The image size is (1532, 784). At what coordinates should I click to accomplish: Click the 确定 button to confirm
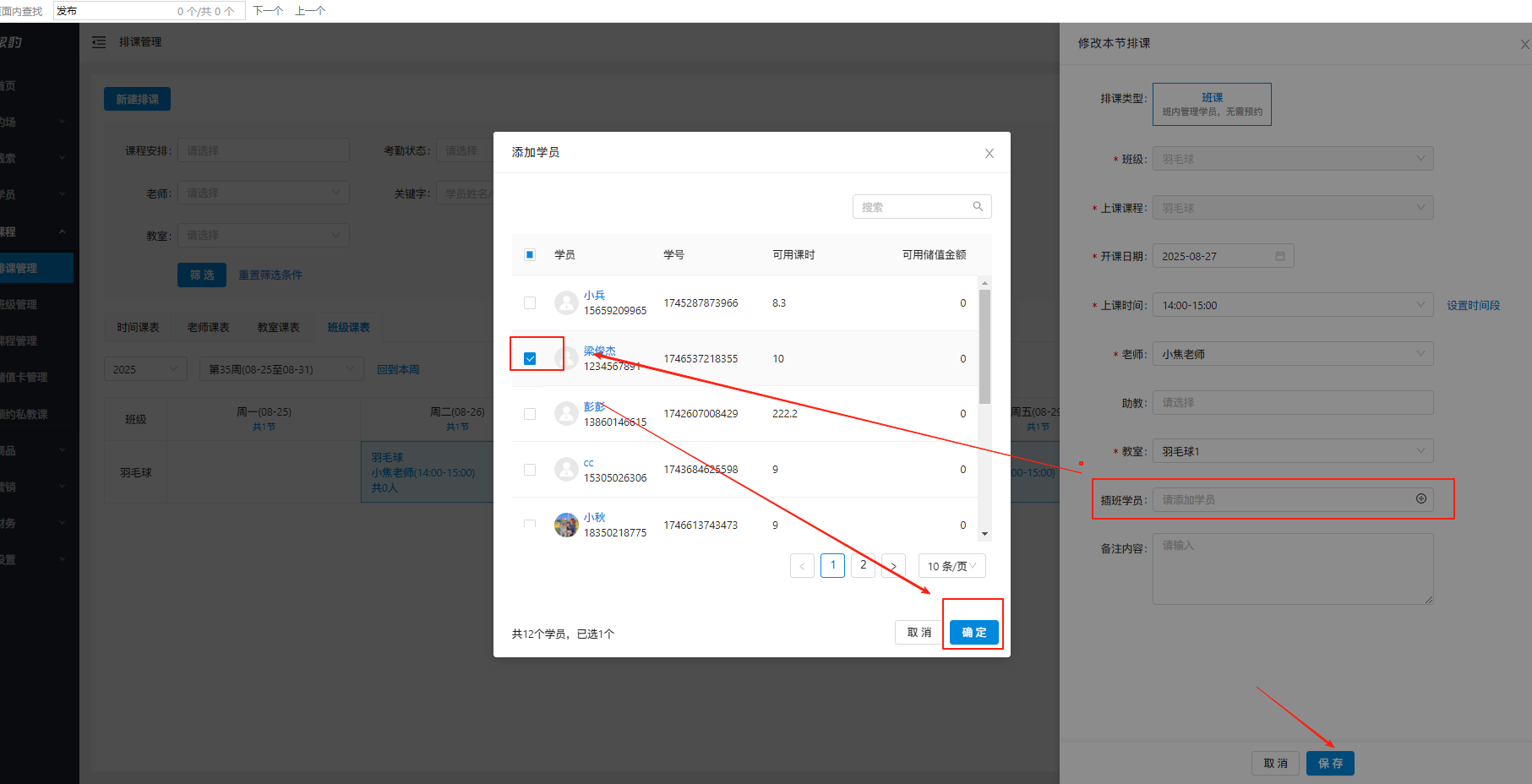pos(973,632)
